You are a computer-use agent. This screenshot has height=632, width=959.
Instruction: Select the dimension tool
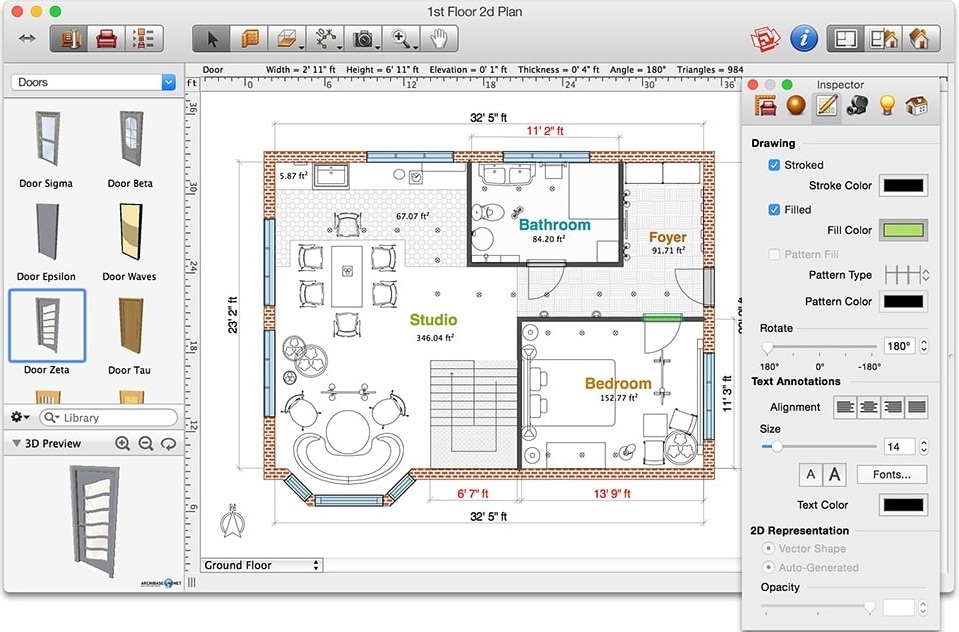tap(326, 39)
